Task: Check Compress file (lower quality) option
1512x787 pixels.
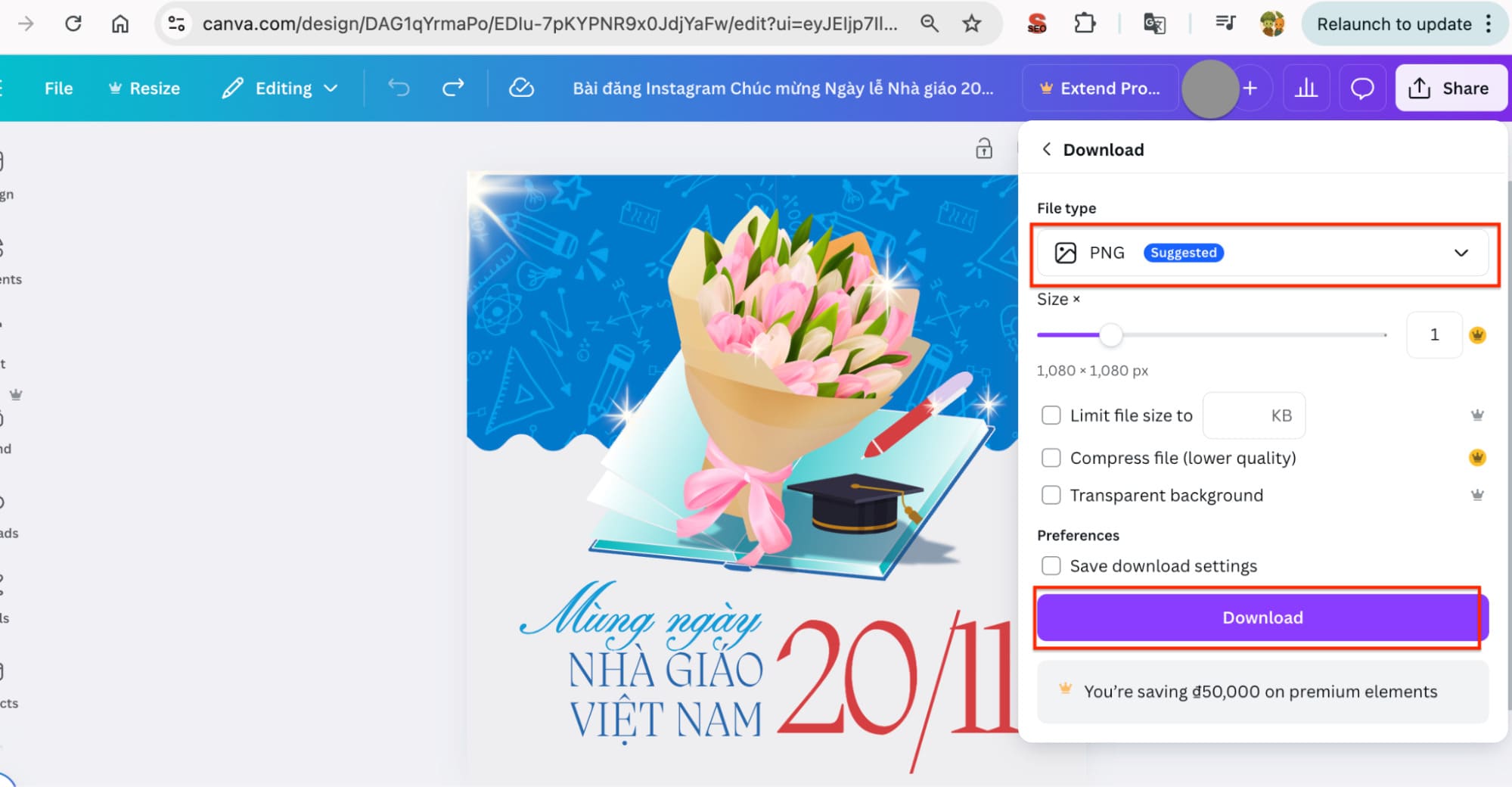Action: coord(1051,458)
